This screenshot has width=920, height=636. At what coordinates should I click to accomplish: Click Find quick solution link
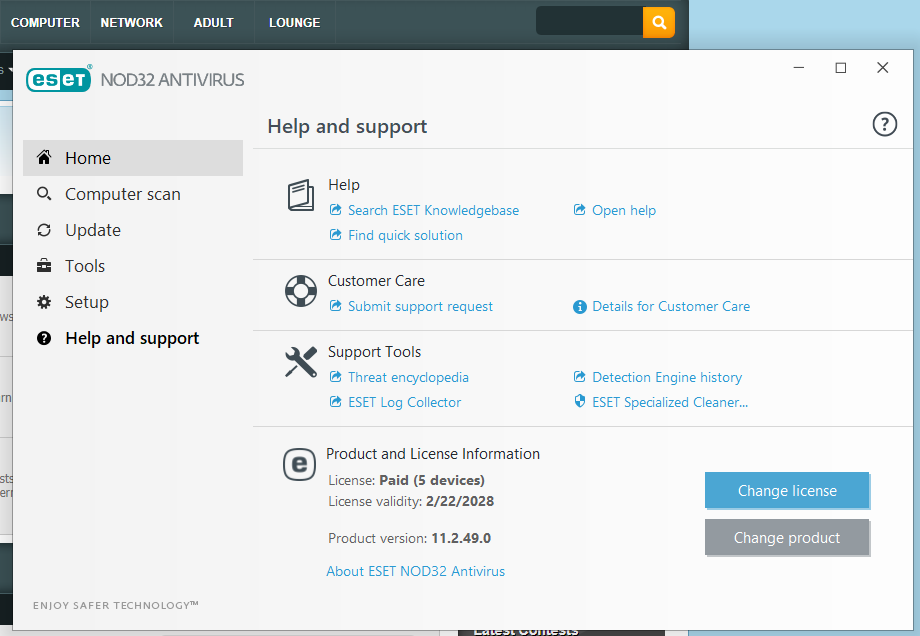pos(405,235)
